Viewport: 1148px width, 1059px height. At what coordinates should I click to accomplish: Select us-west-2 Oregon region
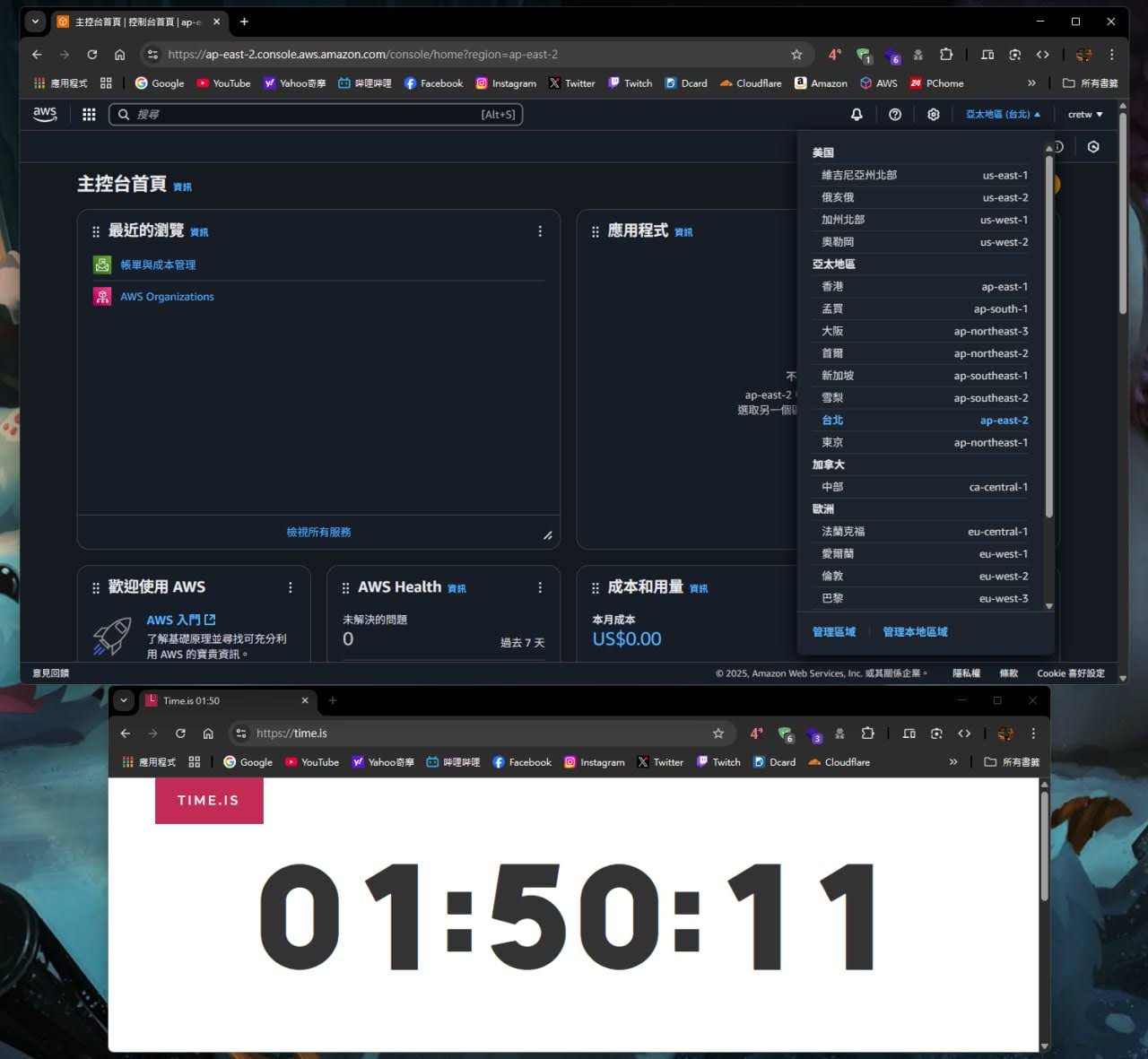coord(925,242)
